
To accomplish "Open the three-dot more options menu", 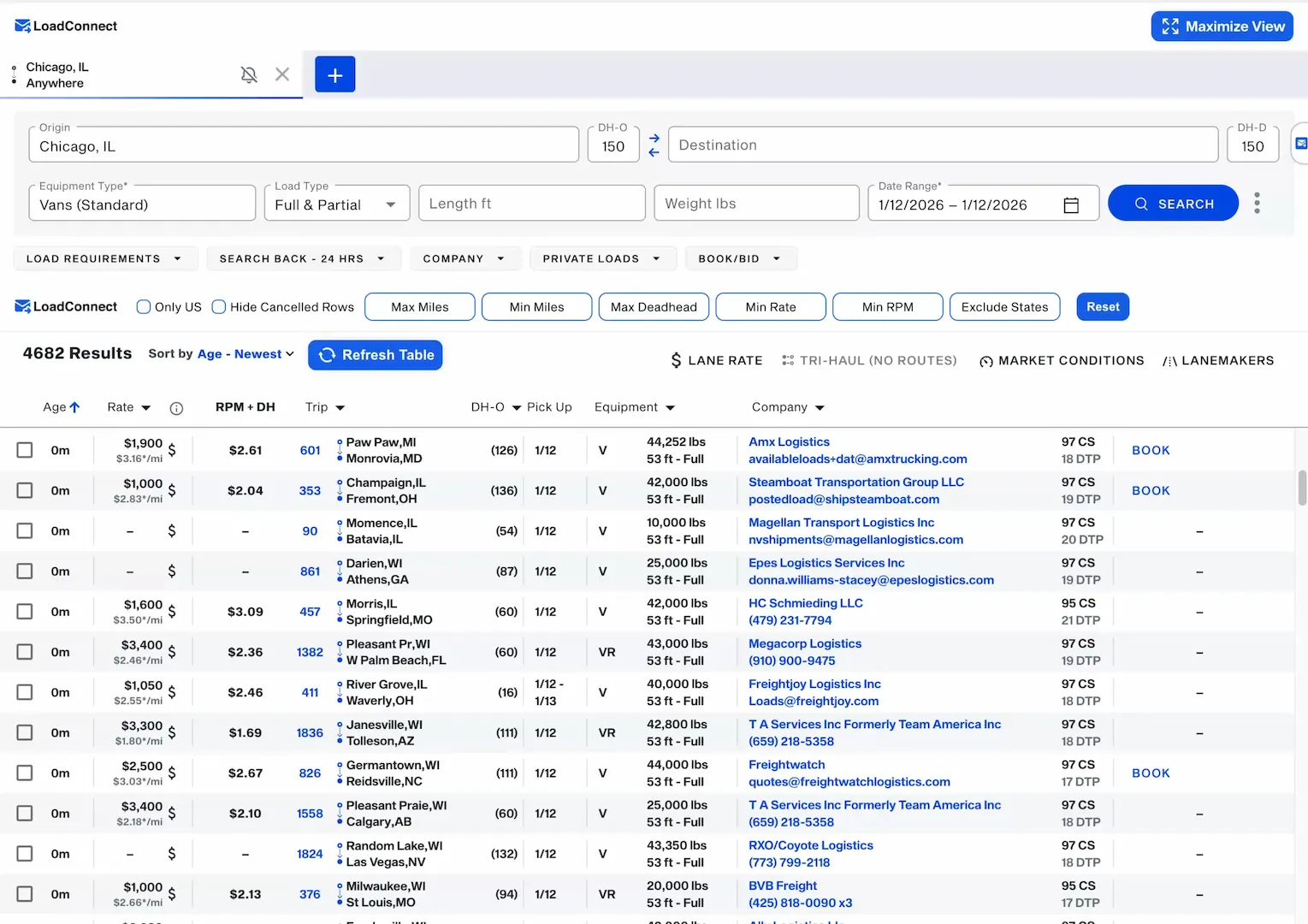I will [1257, 204].
